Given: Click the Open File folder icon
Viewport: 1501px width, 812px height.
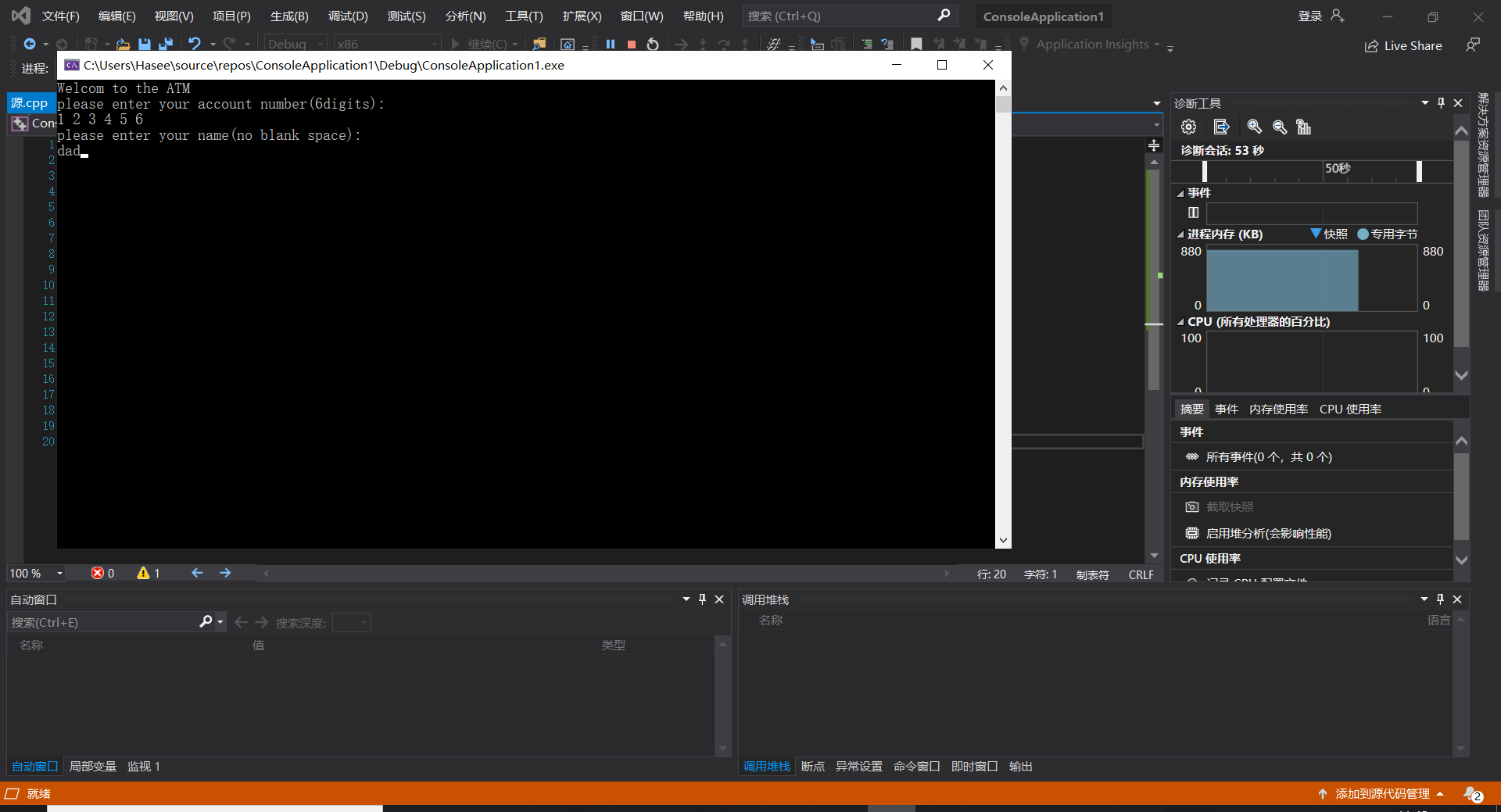Looking at the screenshot, I should pyautogui.click(x=123, y=45).
